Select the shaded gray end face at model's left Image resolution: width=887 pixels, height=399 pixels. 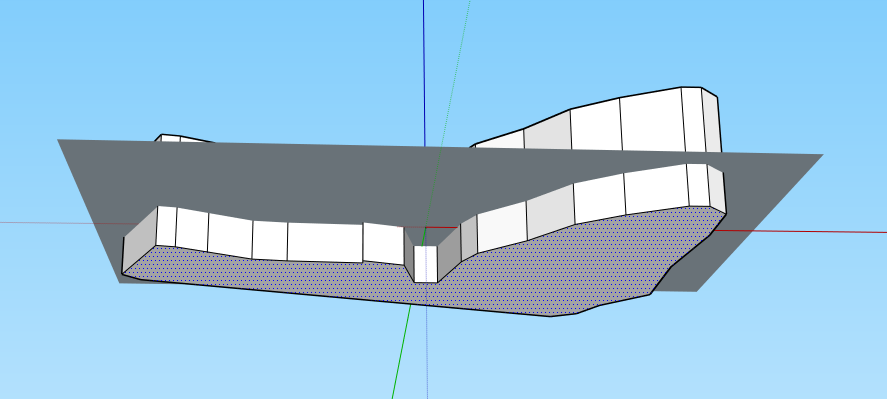pyautogui.click(x=139, y=241)
